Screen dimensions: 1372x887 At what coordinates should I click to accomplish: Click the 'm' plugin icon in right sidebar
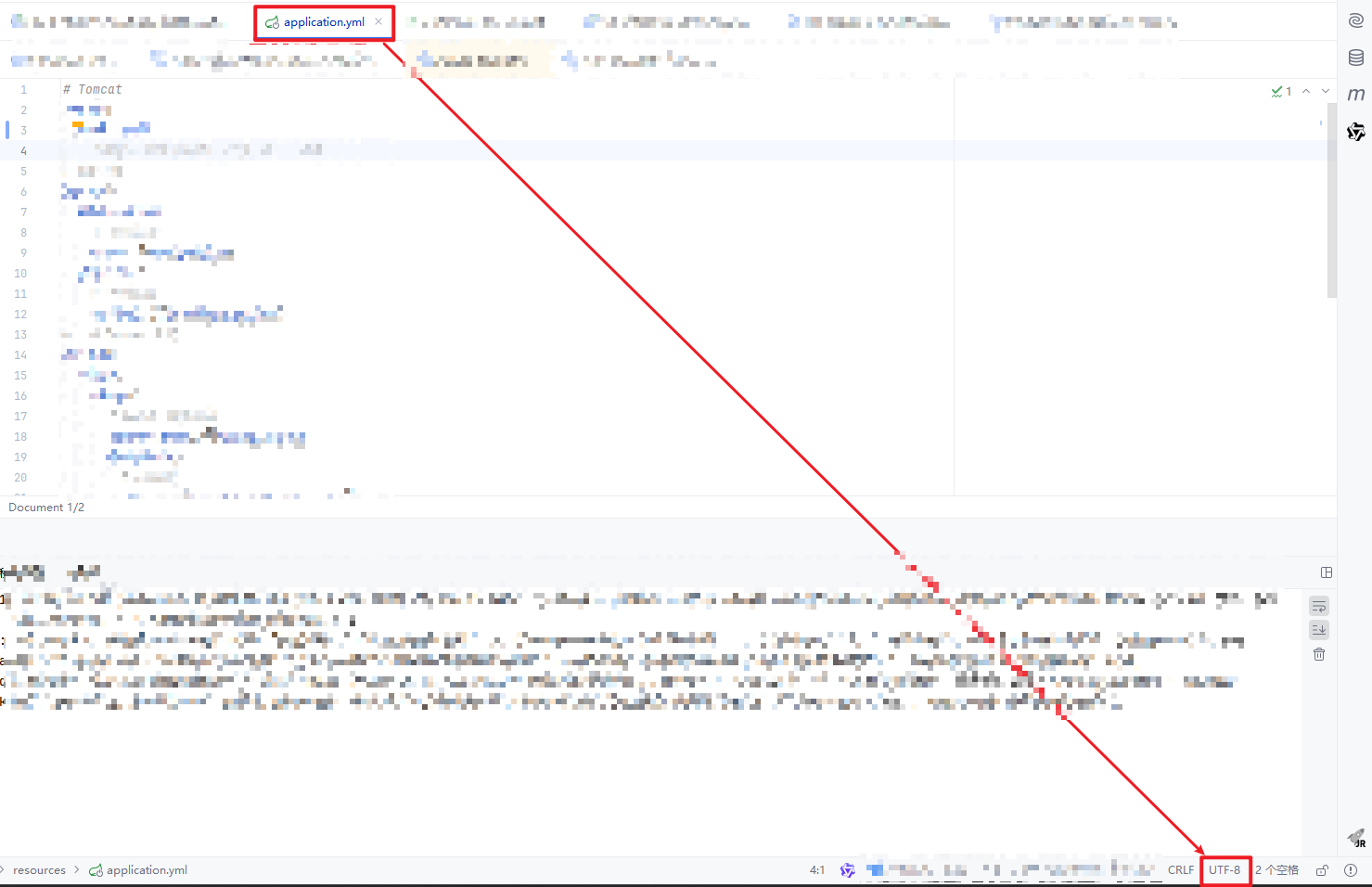pos(1355,94)
